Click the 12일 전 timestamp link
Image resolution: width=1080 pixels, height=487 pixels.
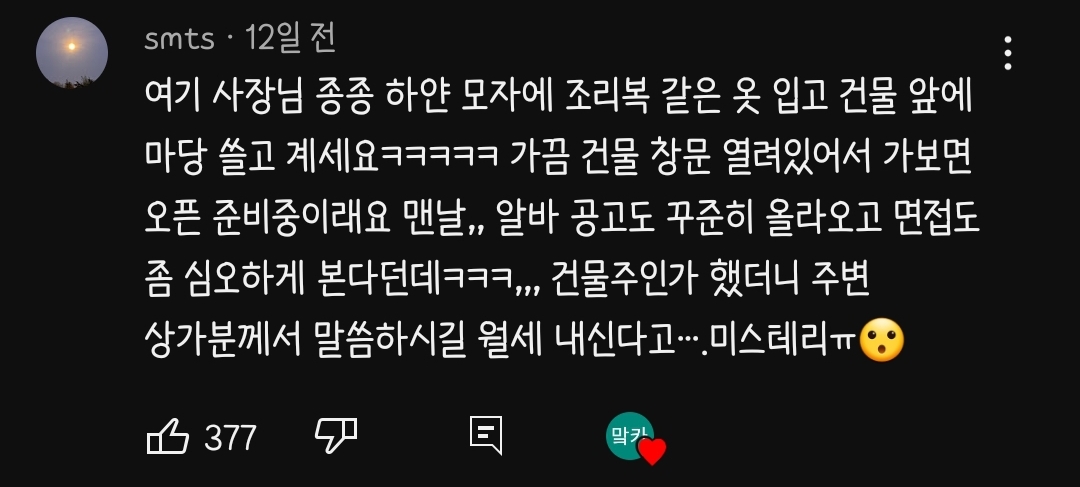(290, 39)
